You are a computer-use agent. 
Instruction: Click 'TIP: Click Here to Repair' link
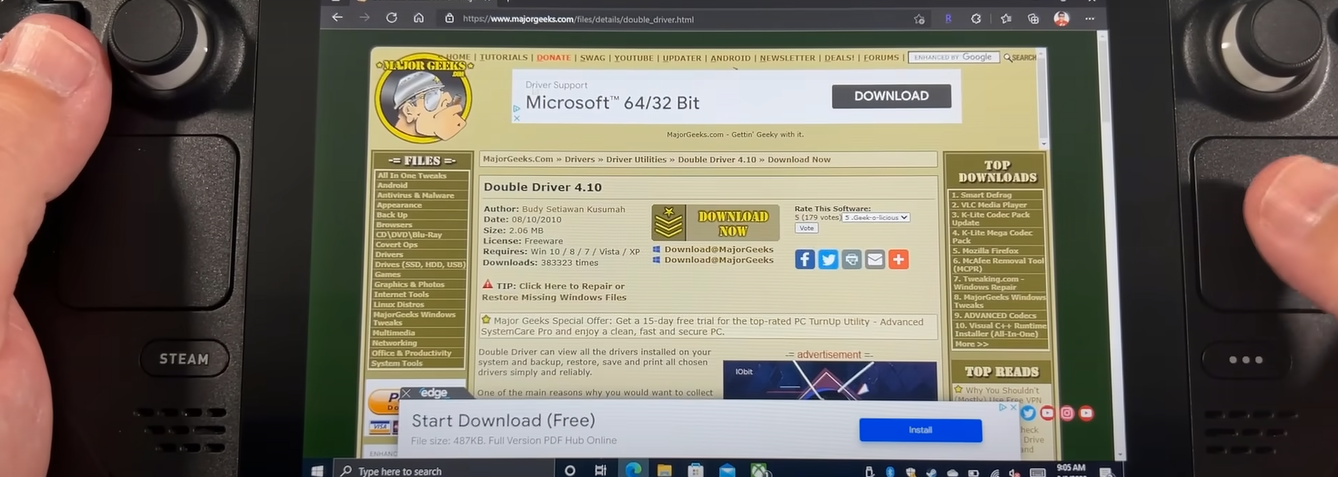pos(560,286)
